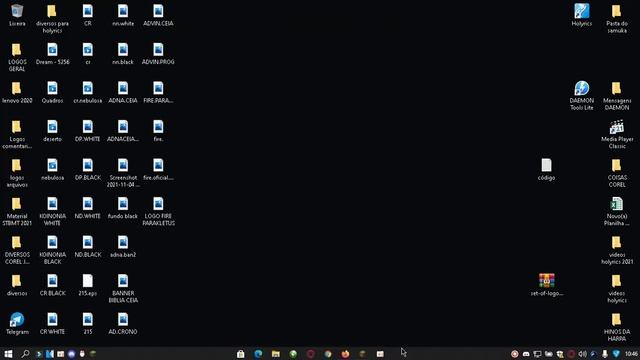The height and width of the screenshot is (360, 640).
Task: Select the 215.eps file icon
Action: pyautogui.click(x=87, y=285)
